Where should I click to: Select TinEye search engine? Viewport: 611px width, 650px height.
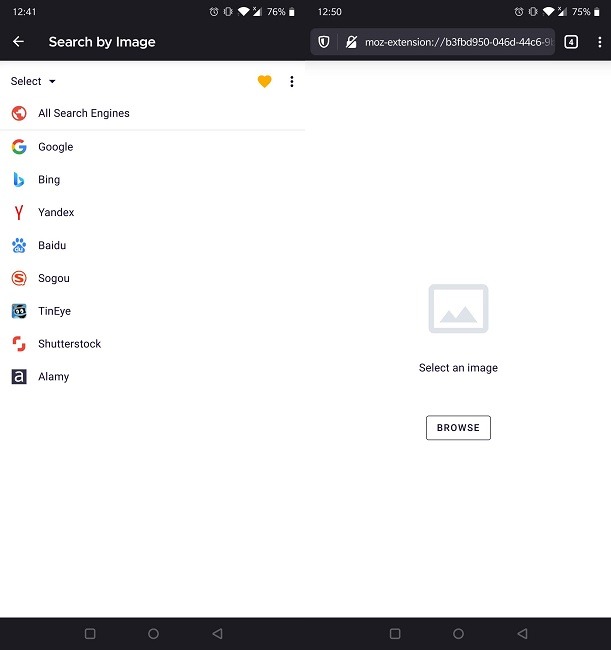(153, 311)
